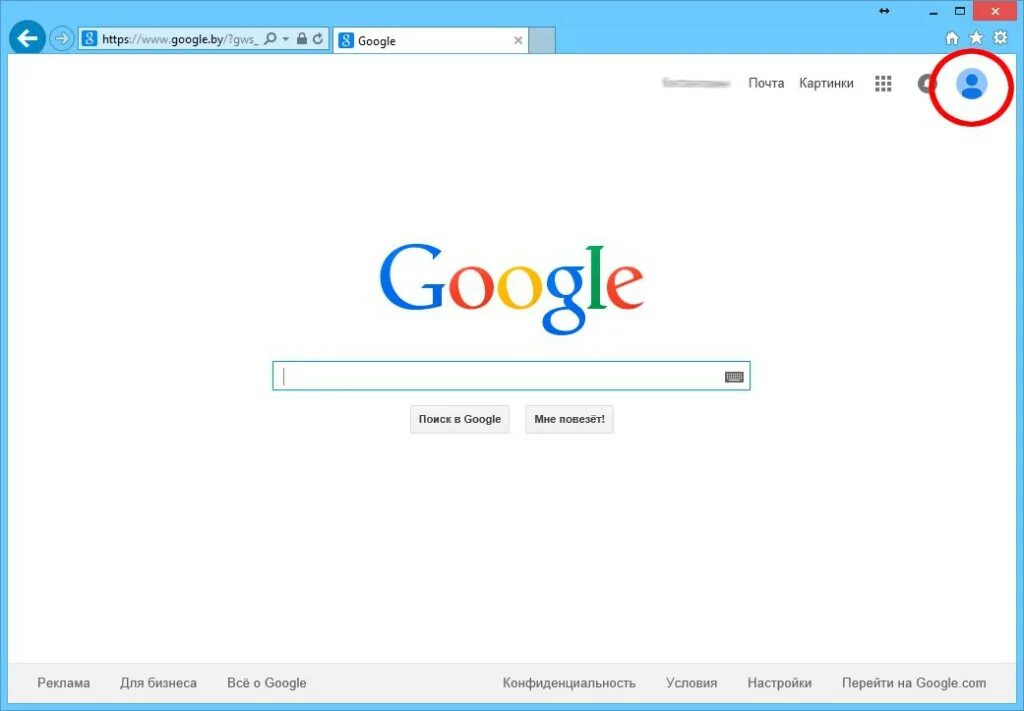This screenshot has width=1024, height=711.
Task: Open Картинки link
Action: 826,84
